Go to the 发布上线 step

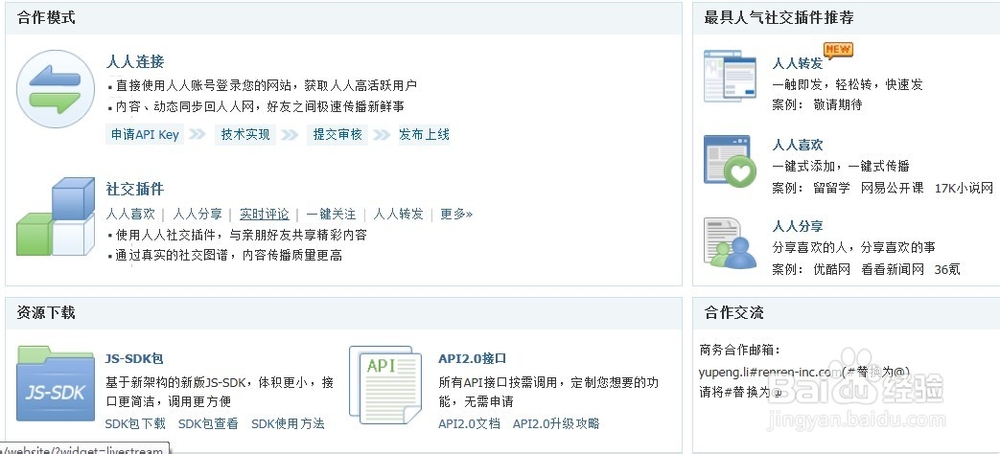click(x=424, y=135)
